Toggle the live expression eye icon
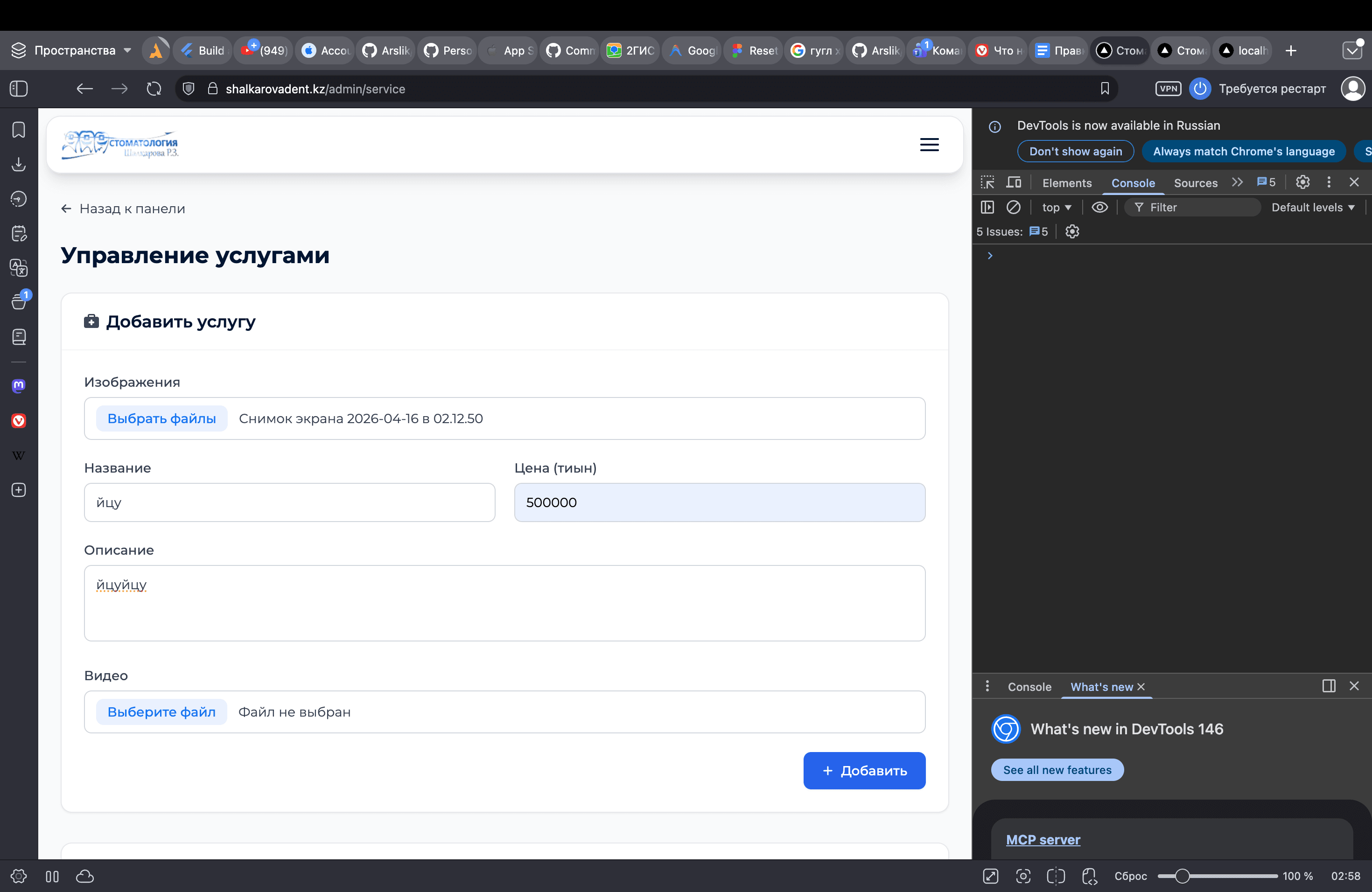The image size is (1372, 892). click(1099, 207)
